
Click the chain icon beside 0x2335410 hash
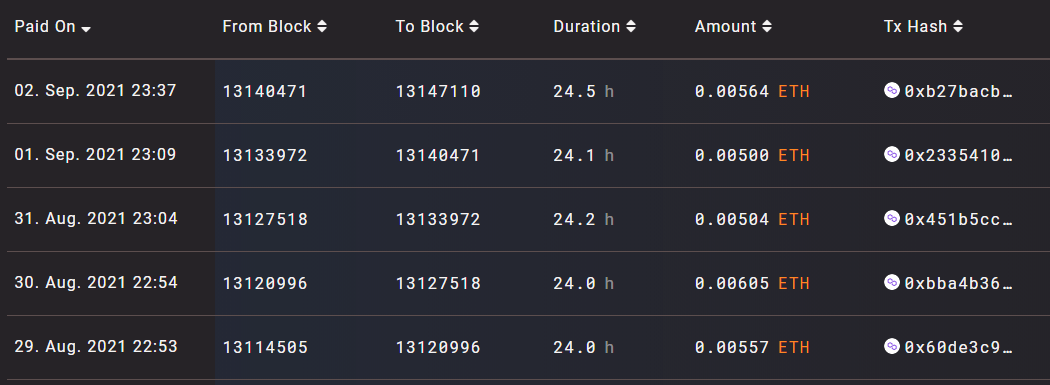(891, 155)
